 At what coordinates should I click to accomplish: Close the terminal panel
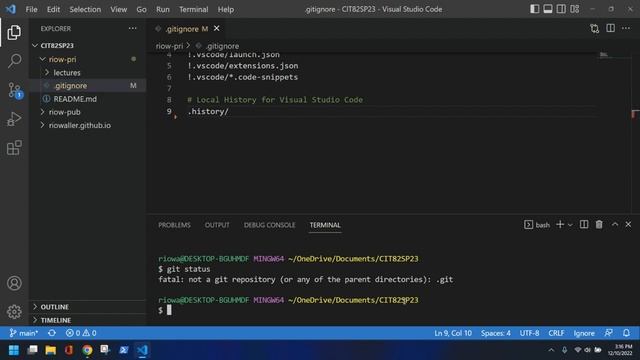(x=628, y=224)
